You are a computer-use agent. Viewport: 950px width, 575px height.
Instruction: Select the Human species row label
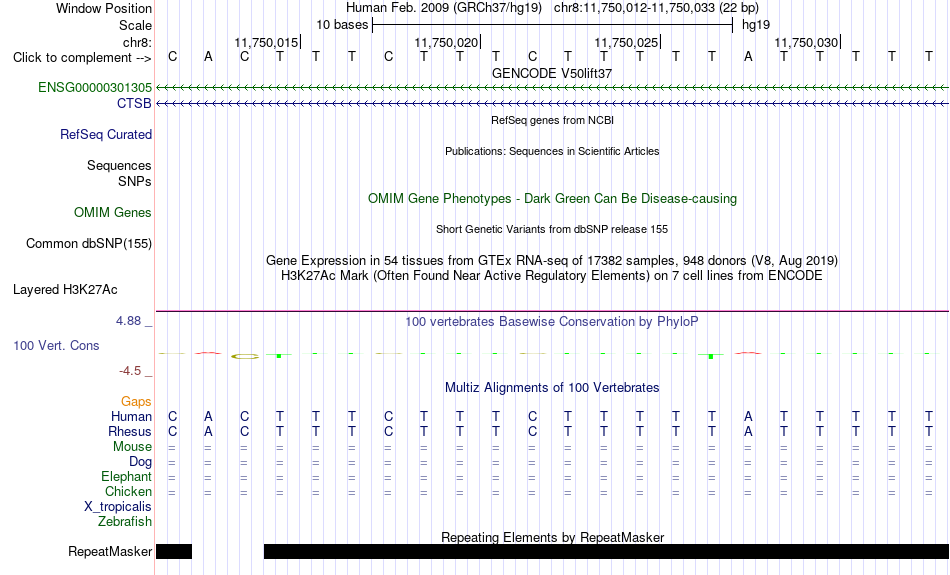click(131, 416)
